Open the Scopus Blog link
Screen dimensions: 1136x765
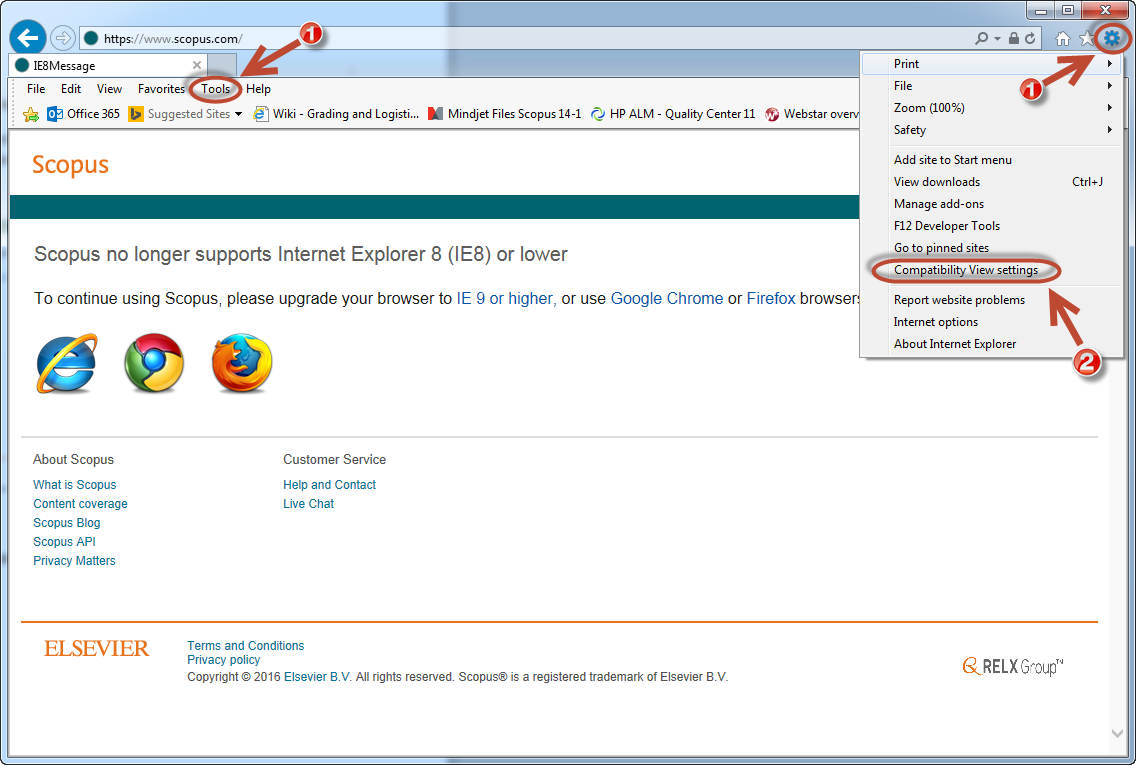pyautogui.click(x=67, y=522)
